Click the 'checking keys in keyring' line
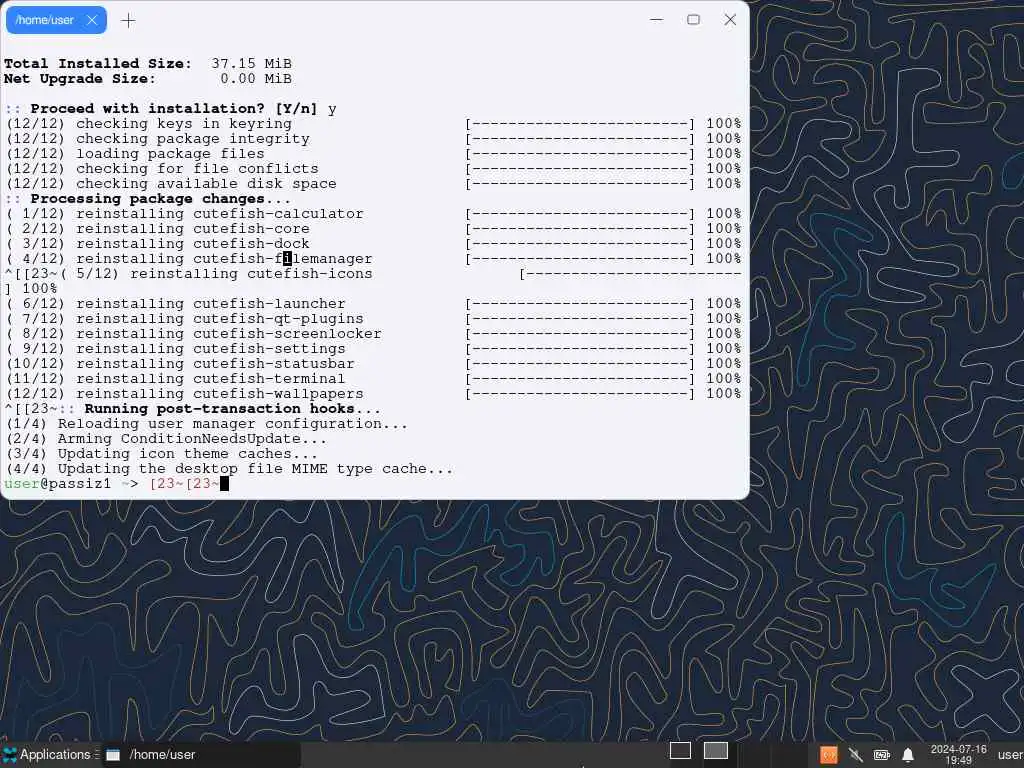This screenshot has width=1024, height=768. pos(373,123)
